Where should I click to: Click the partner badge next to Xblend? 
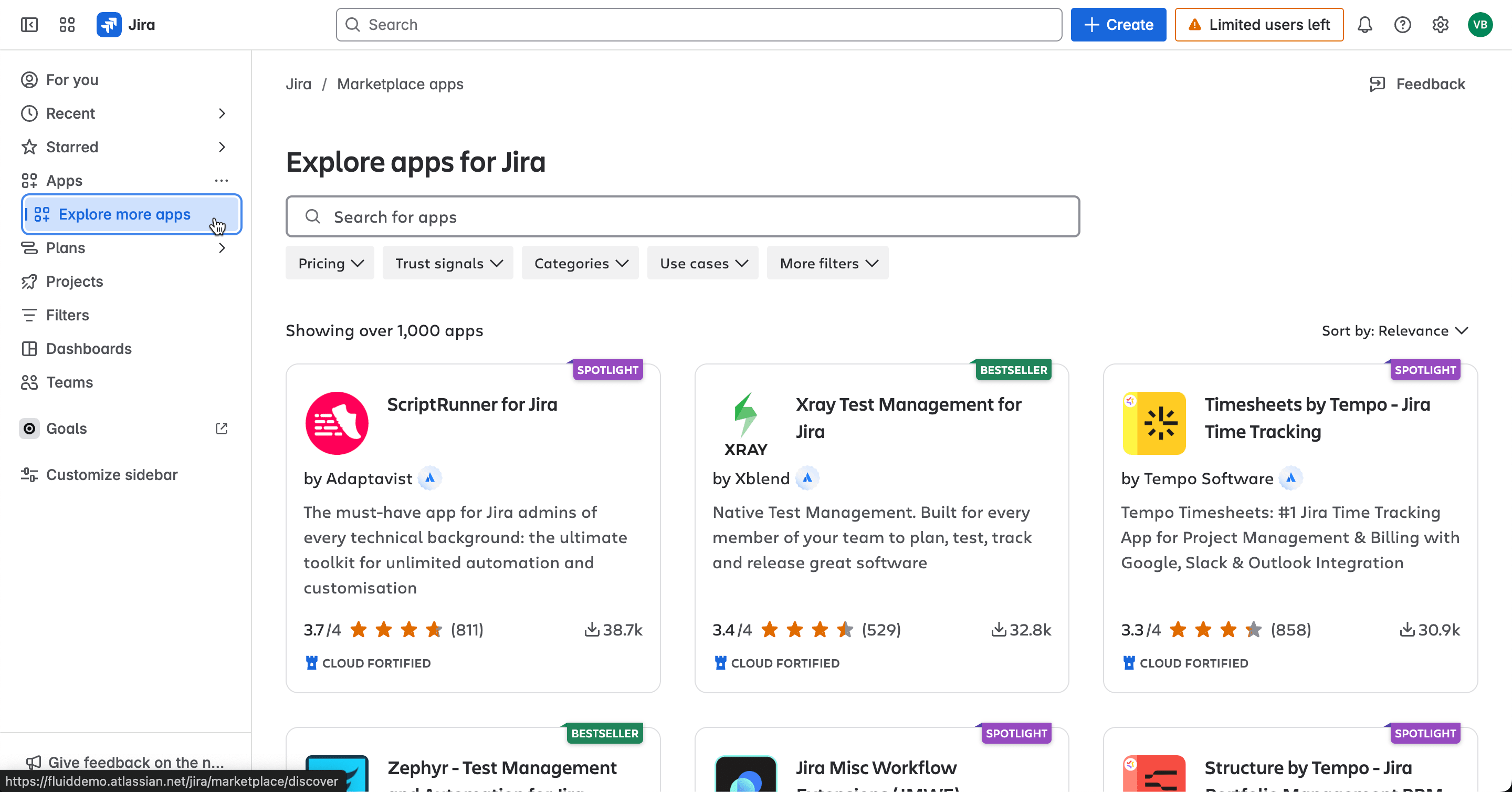(807, 478)
